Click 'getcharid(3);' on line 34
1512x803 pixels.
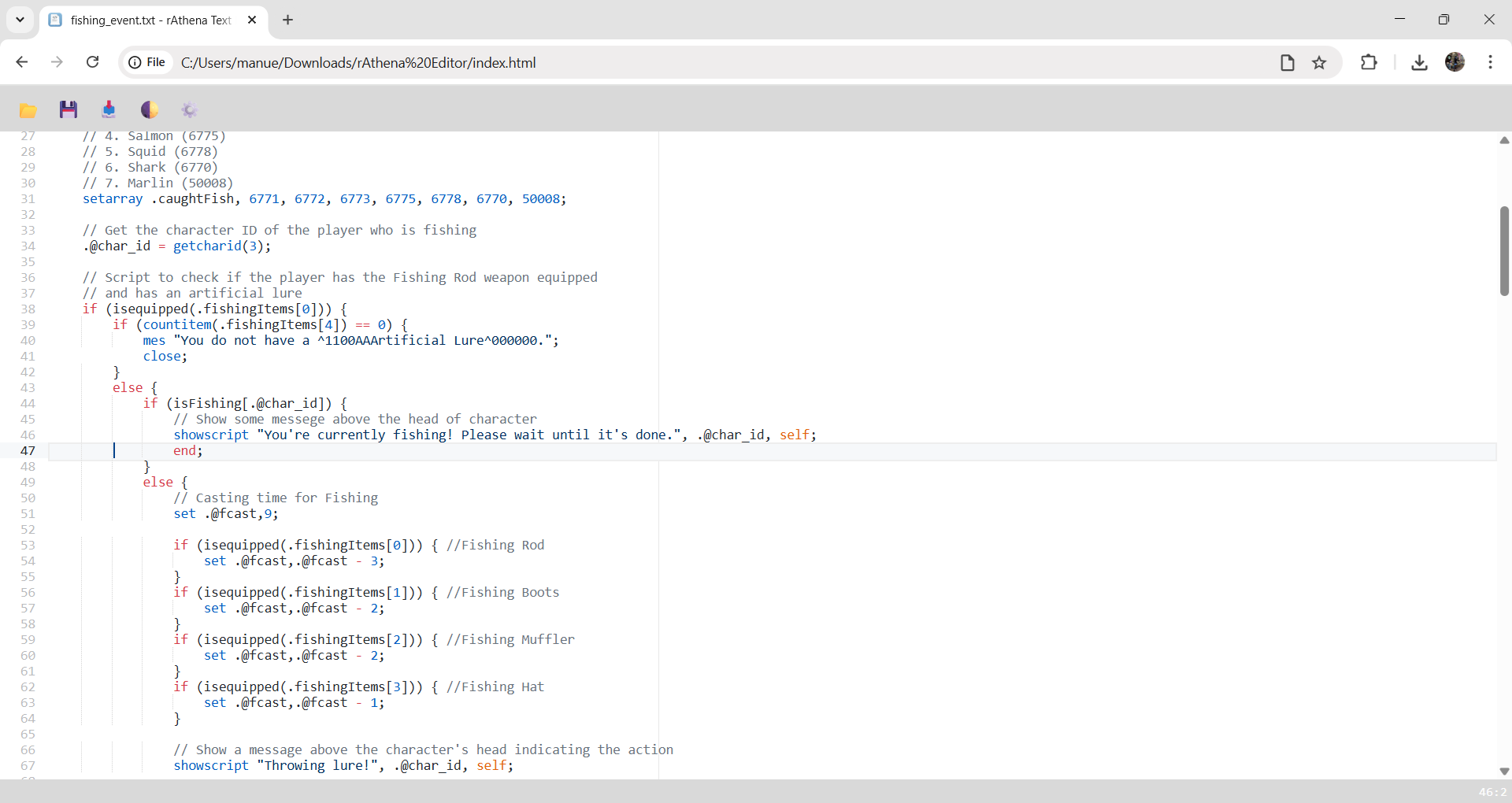(222, 246)
